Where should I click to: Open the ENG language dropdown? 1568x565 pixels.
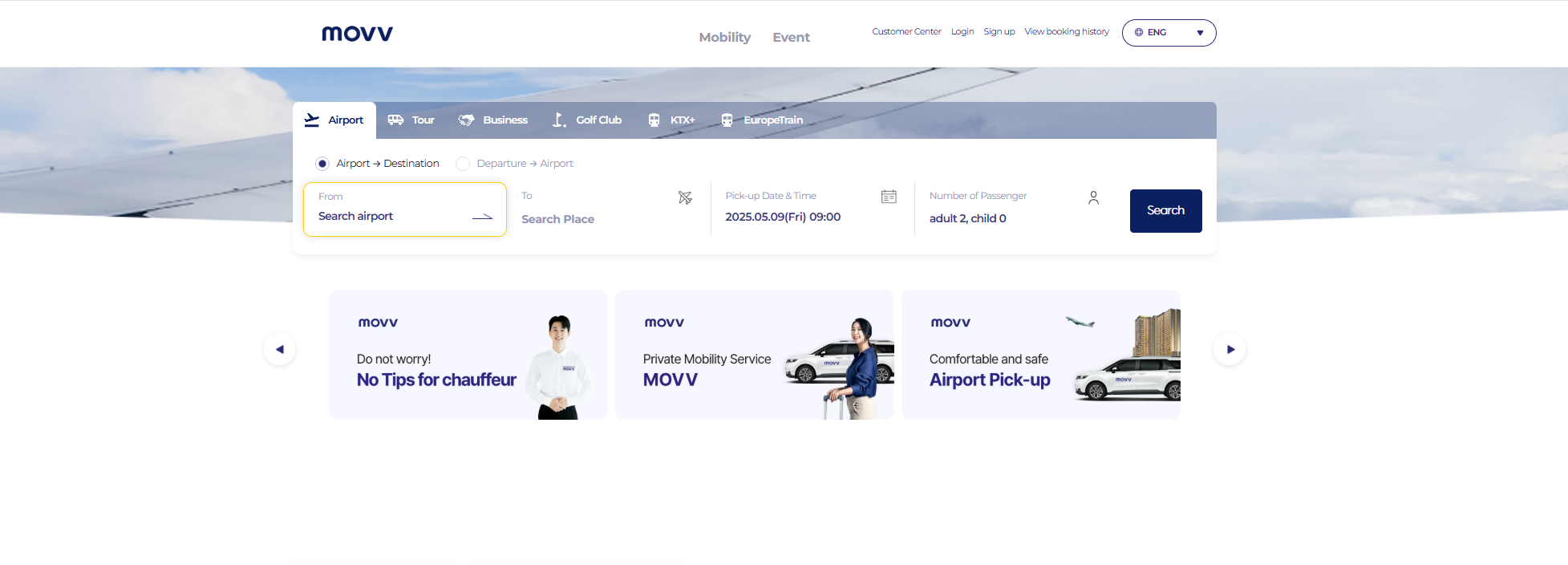pos(1169,33)
